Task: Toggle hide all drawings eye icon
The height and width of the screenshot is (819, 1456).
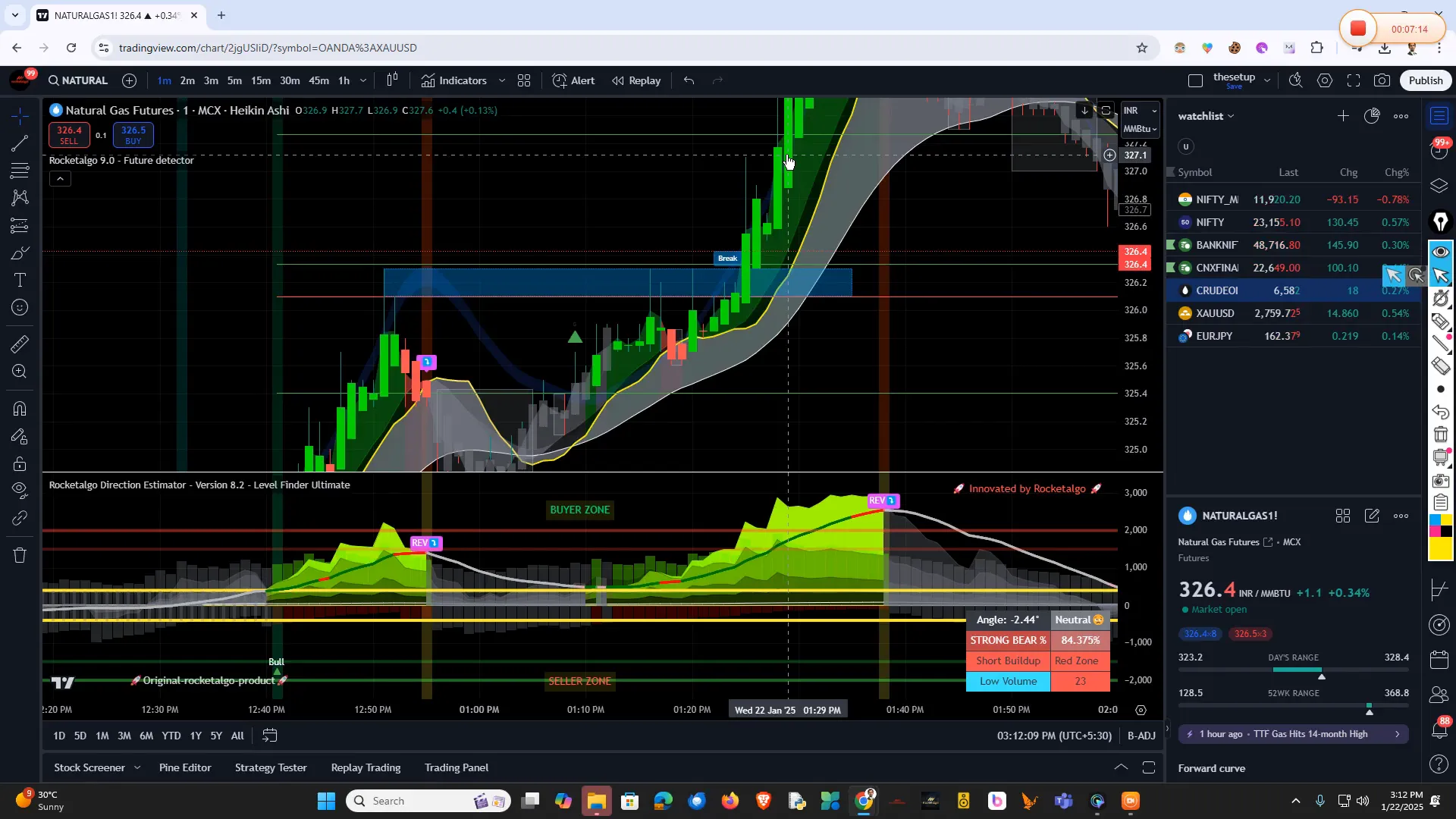Action: tap(20, 489)
